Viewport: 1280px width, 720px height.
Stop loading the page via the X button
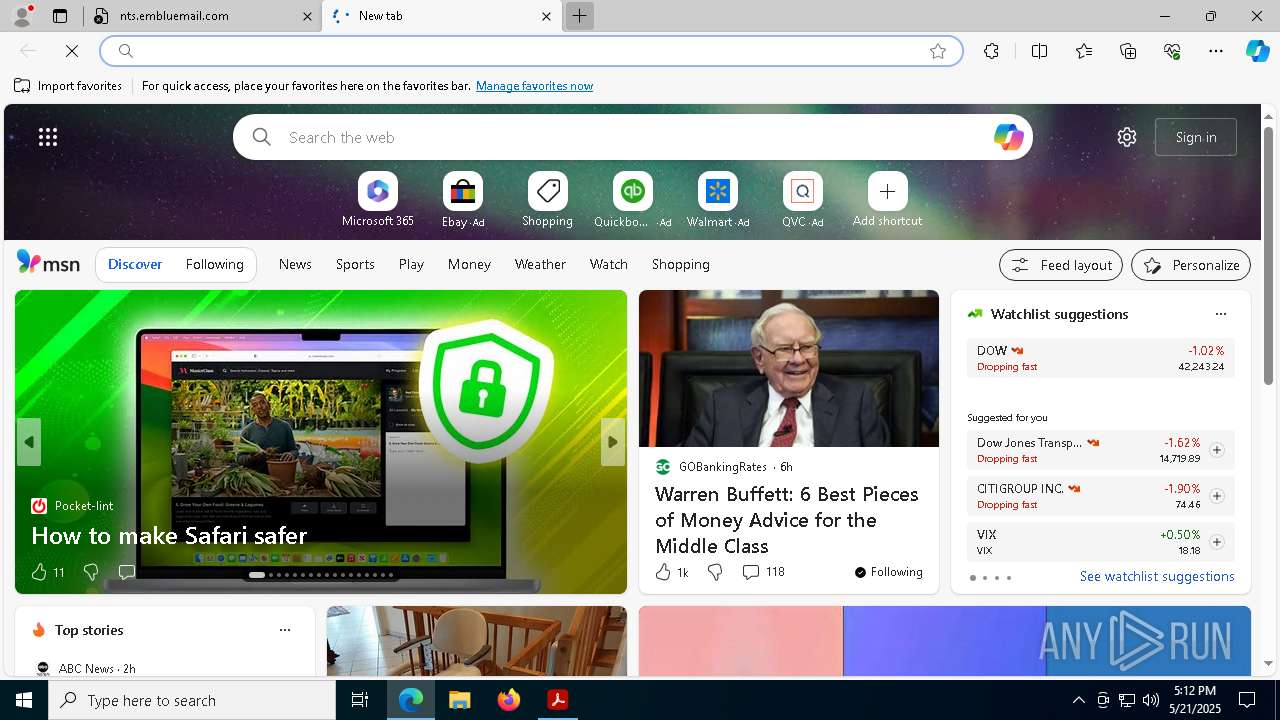pos(72,51)
